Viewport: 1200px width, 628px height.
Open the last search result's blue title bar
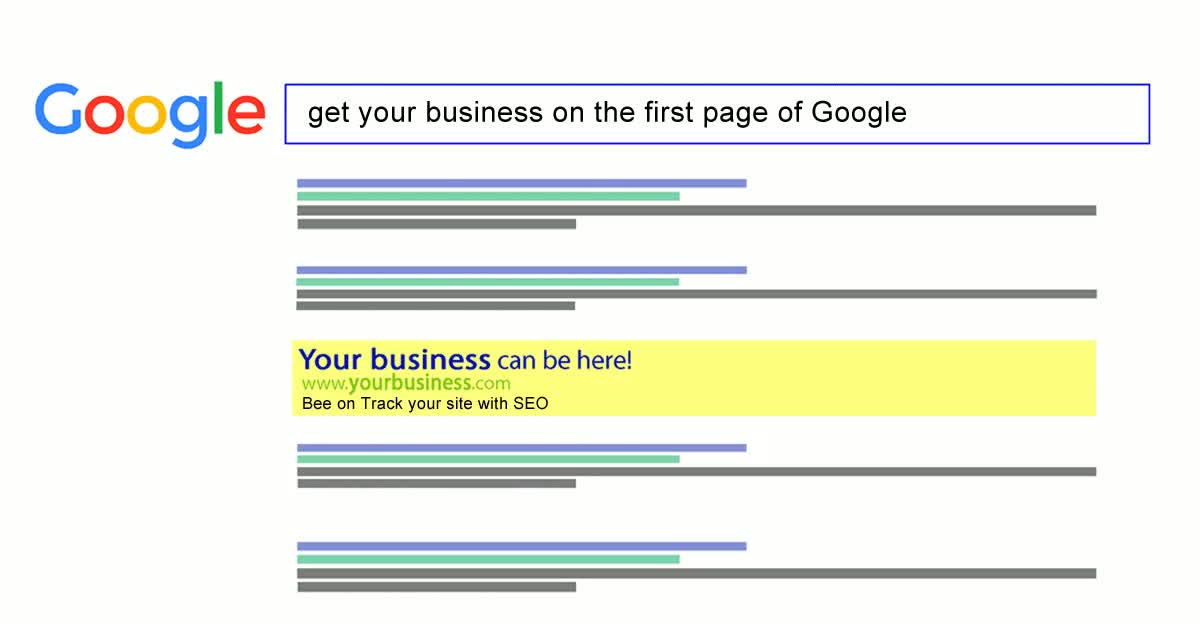522,546
